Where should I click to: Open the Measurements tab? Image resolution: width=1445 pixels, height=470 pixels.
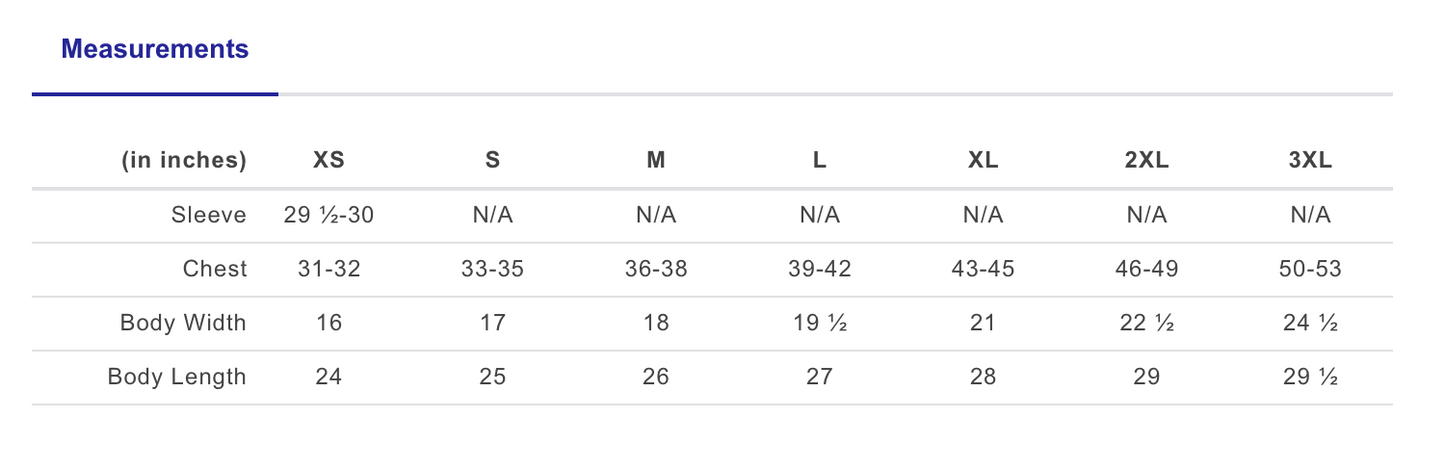point(155,49)
